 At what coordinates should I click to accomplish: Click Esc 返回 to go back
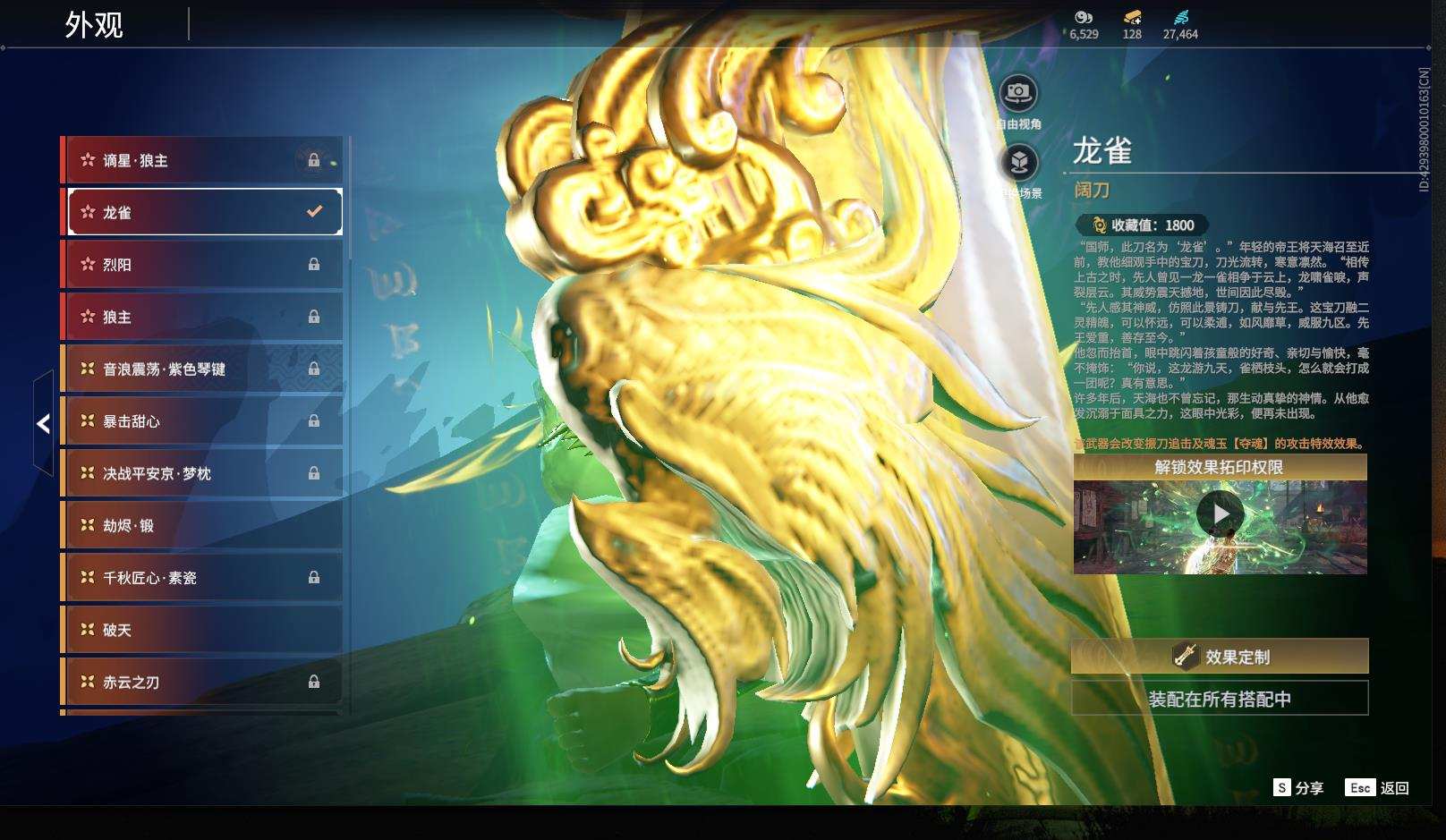click(x=1377, y=787)
